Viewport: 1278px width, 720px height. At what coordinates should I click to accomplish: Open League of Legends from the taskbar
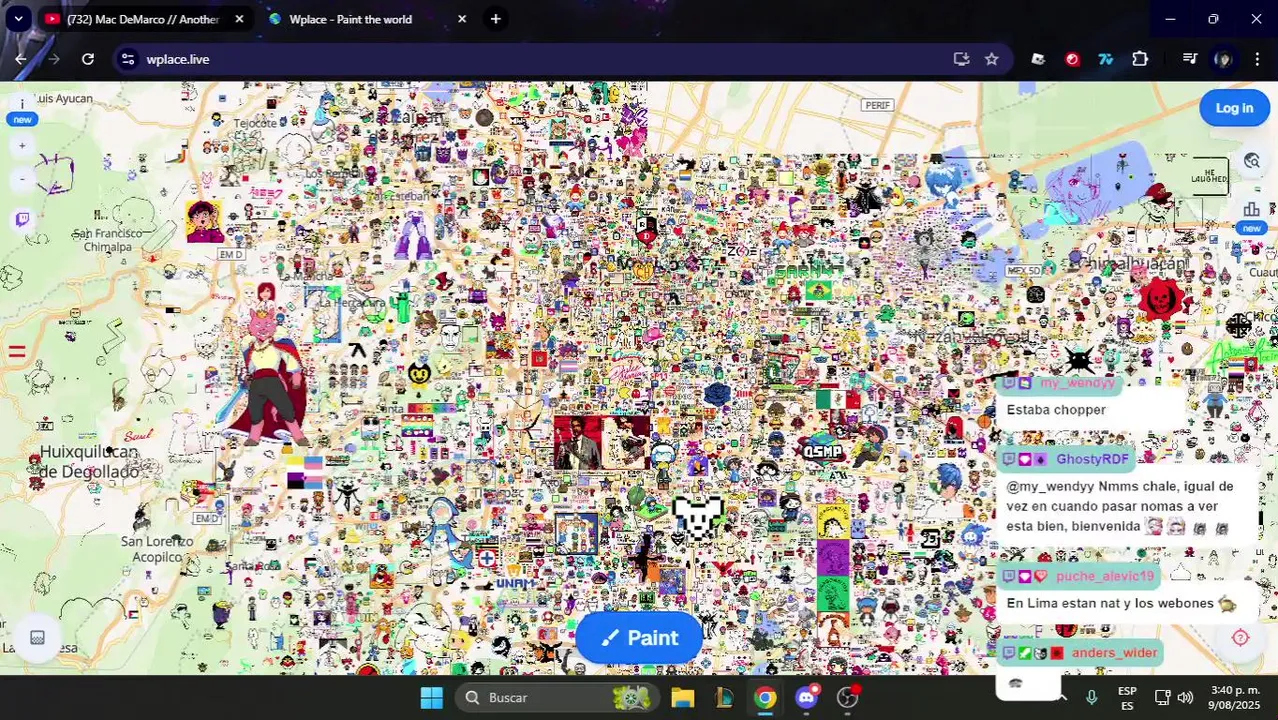724,697
